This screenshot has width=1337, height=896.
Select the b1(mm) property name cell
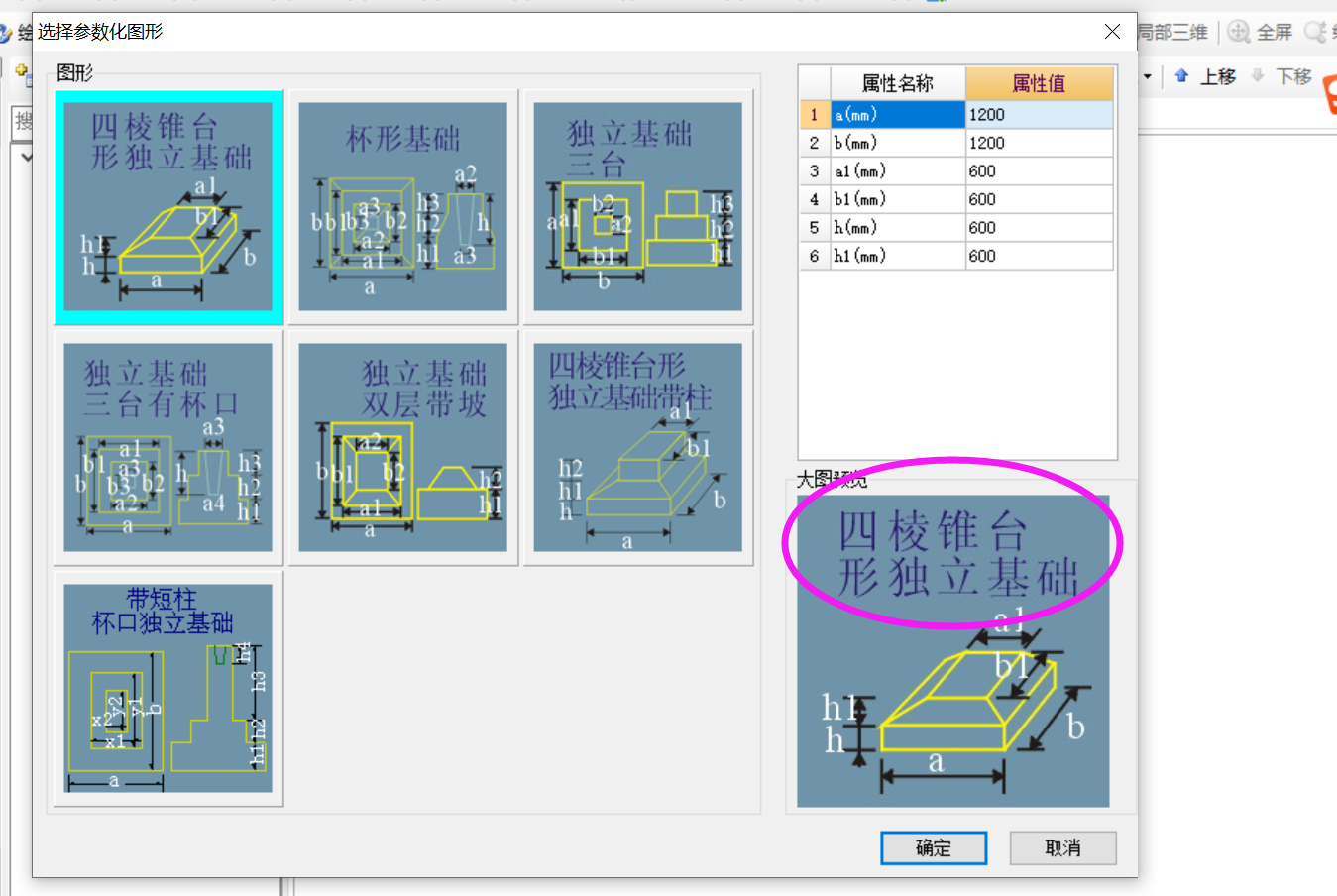point(897,199)
